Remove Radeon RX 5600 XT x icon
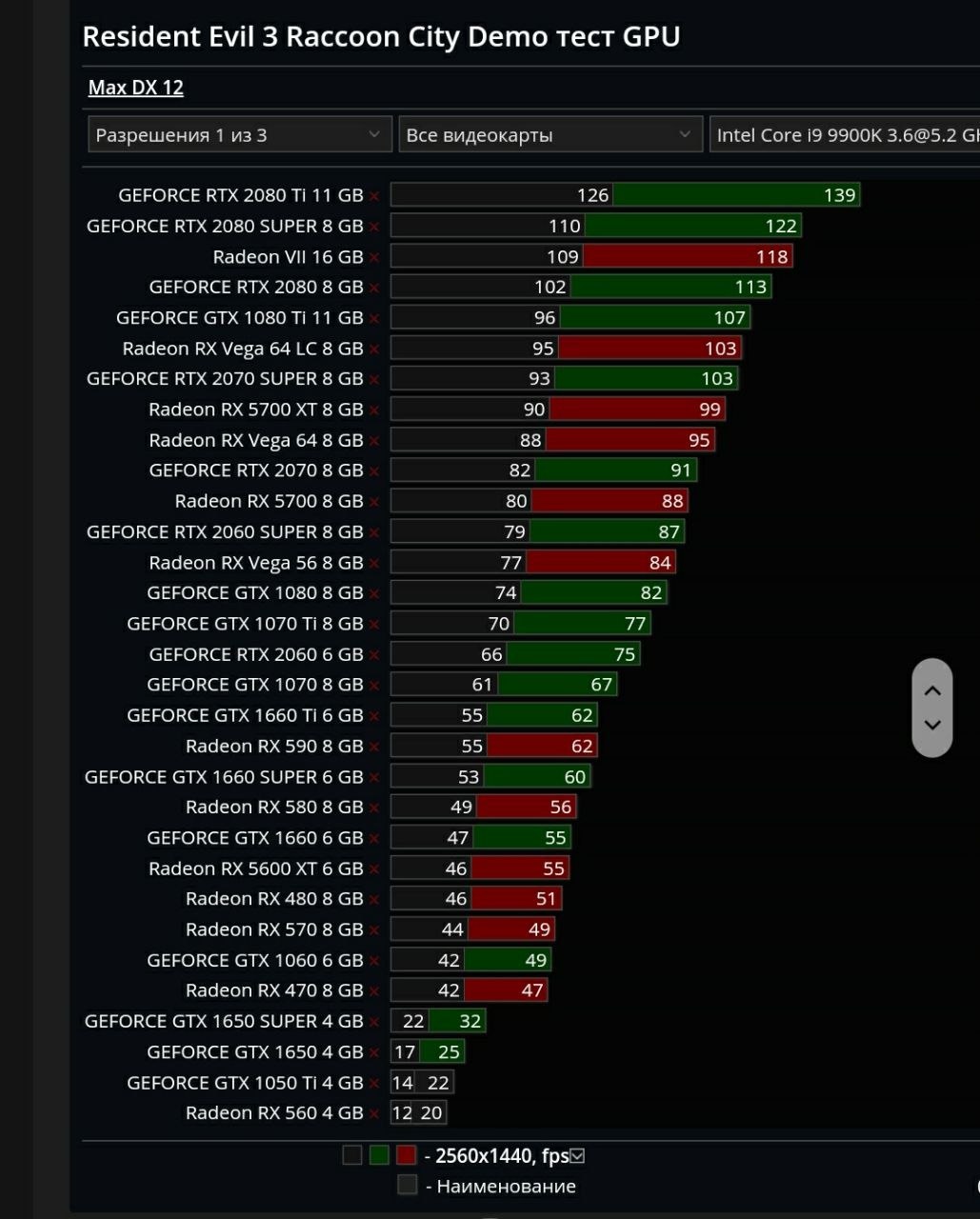 tap(374, 869)
